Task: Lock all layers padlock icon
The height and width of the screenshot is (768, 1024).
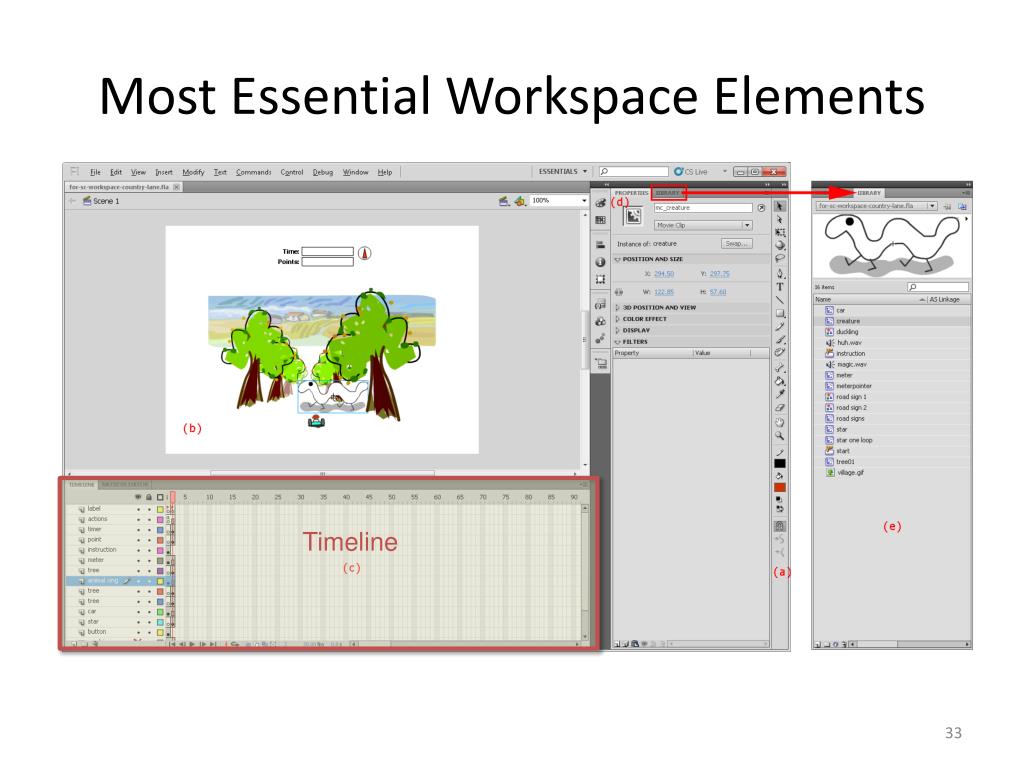Action: pos(149,498)
